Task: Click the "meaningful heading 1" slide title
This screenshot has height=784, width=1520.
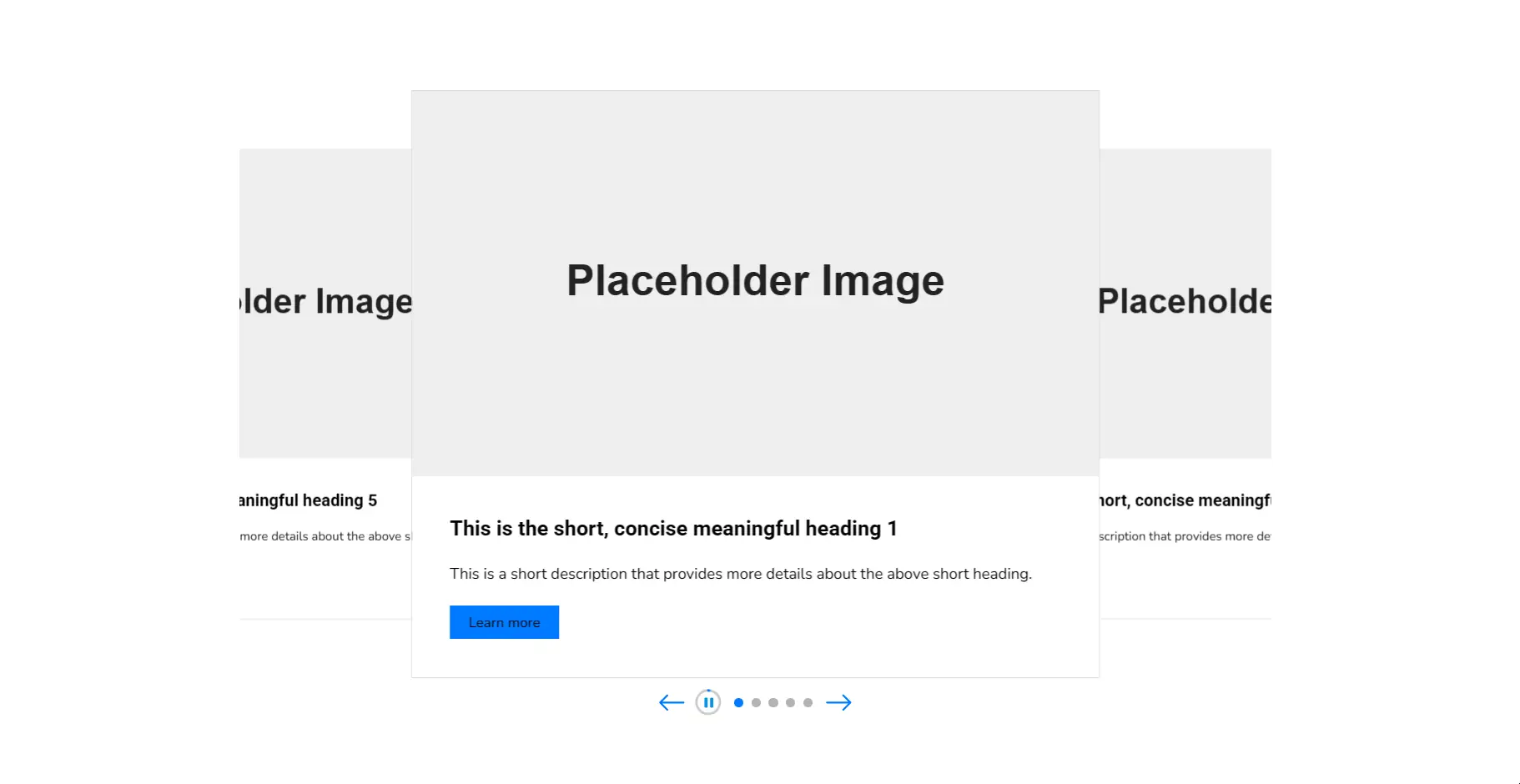Action: click(x=673, y=528)
